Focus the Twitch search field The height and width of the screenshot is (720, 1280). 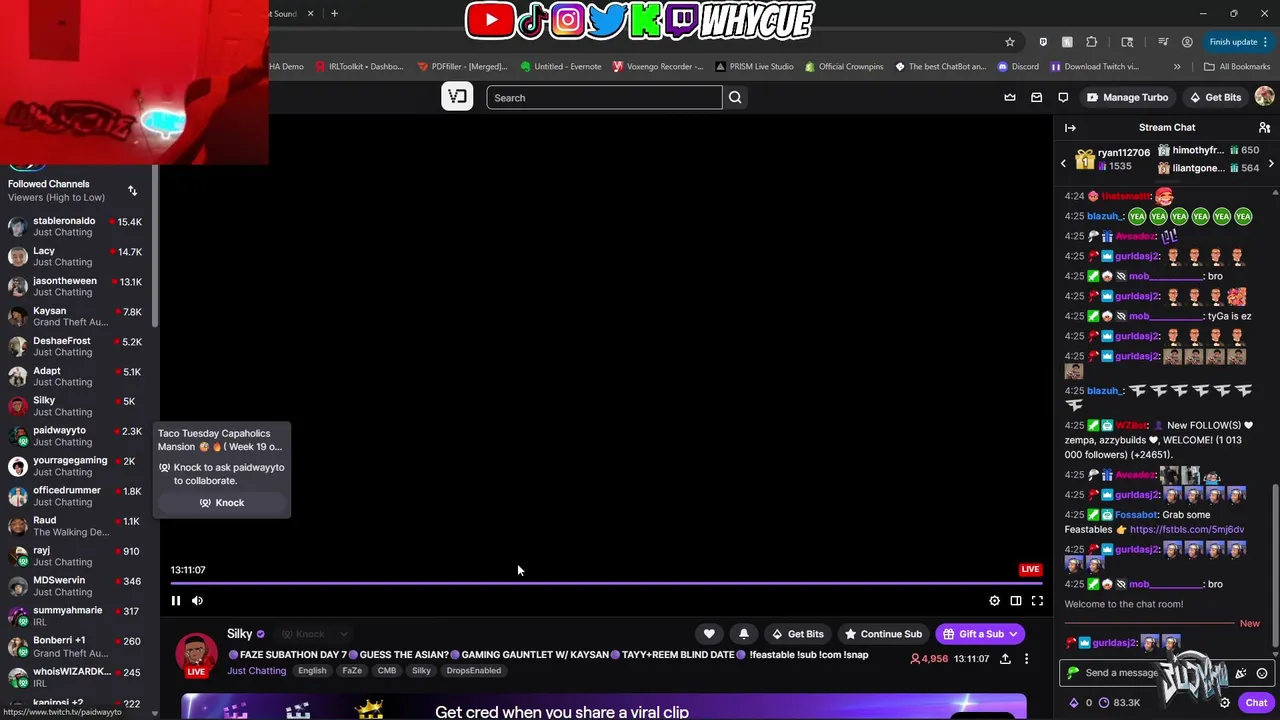tap(604, 97)
